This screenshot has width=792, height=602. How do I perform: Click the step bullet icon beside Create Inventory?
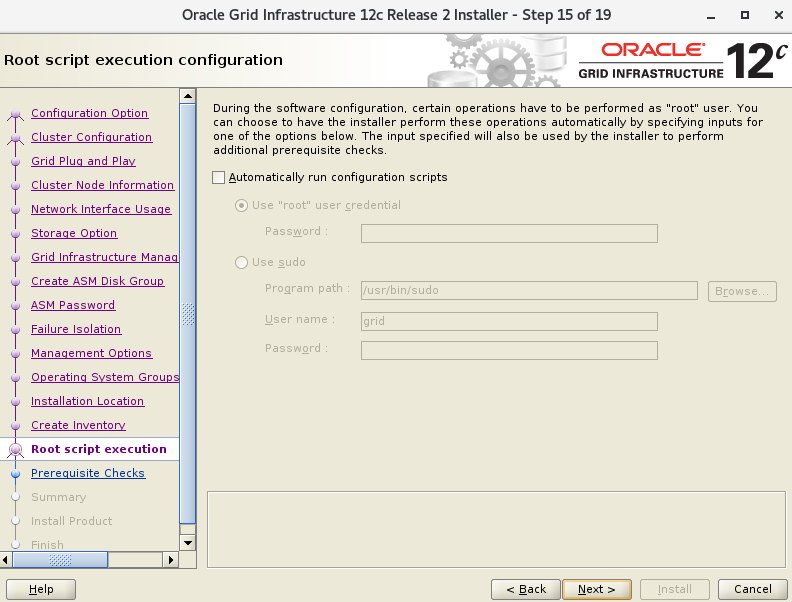[x=15, y=426]
